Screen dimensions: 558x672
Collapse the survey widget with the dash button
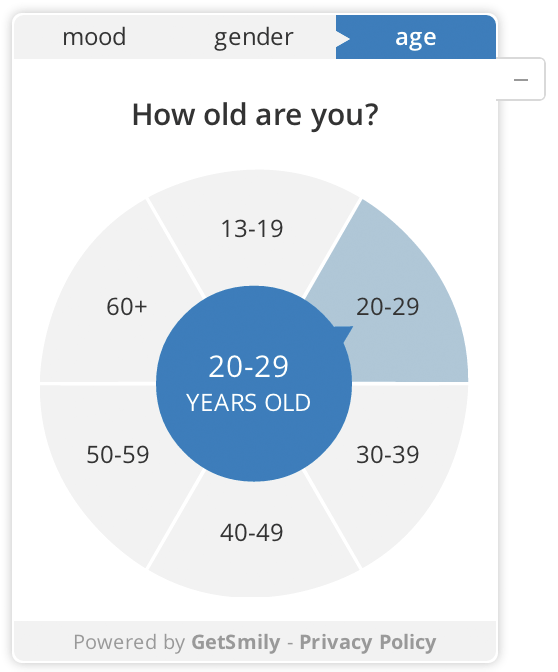tap(521, 79)
